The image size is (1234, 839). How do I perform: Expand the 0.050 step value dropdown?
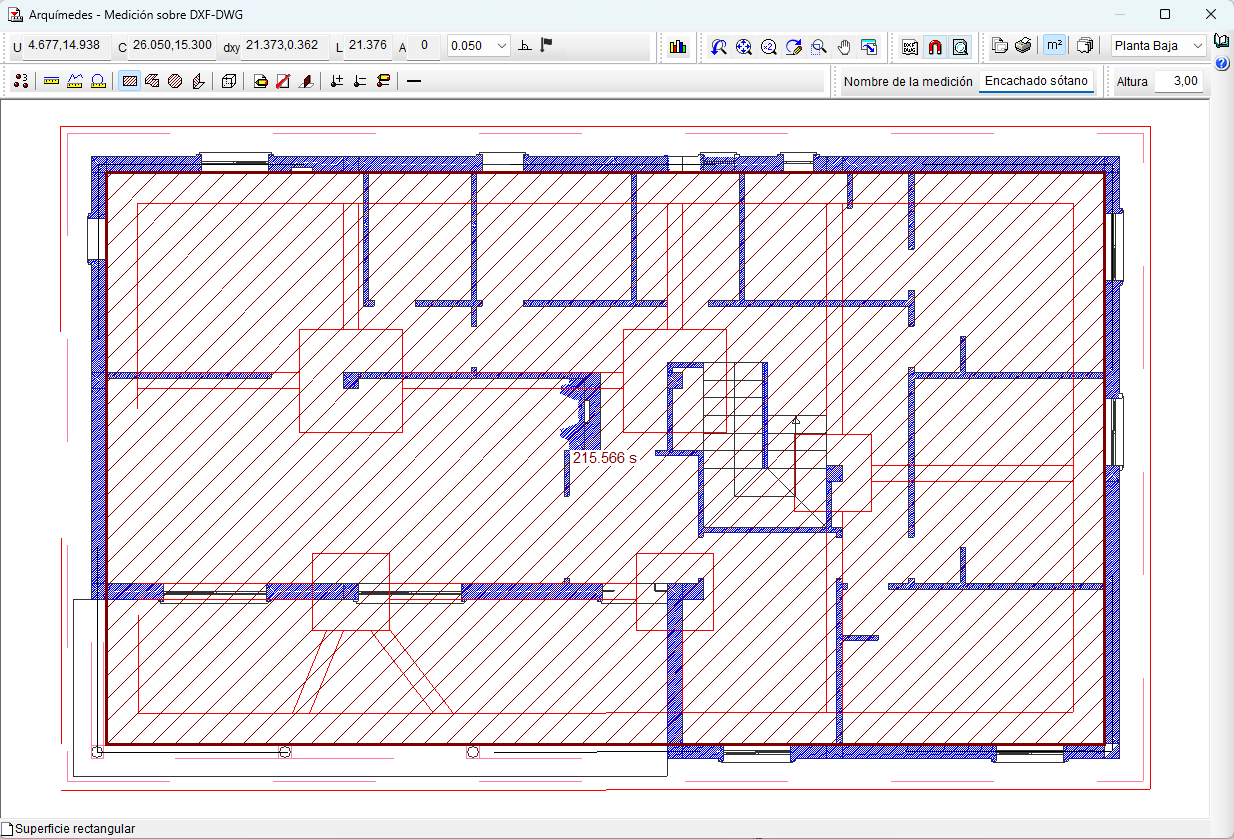pos(501,46)
